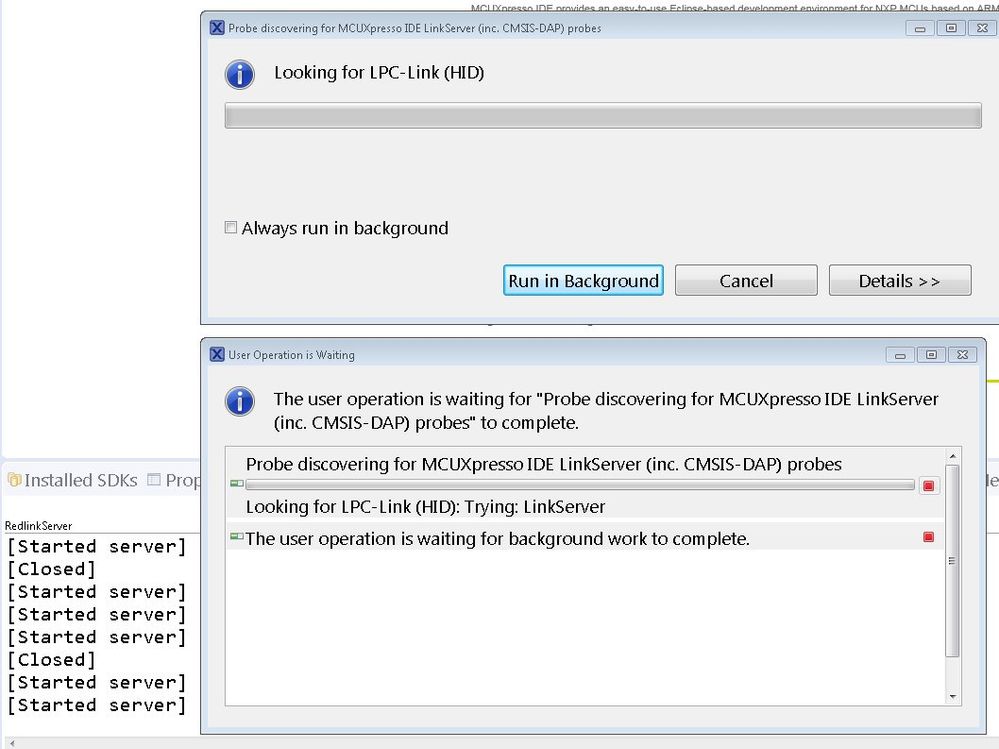Stop the waiting user operation job
Viewport: 999px width, 749px height.
[x=928, y=538]
